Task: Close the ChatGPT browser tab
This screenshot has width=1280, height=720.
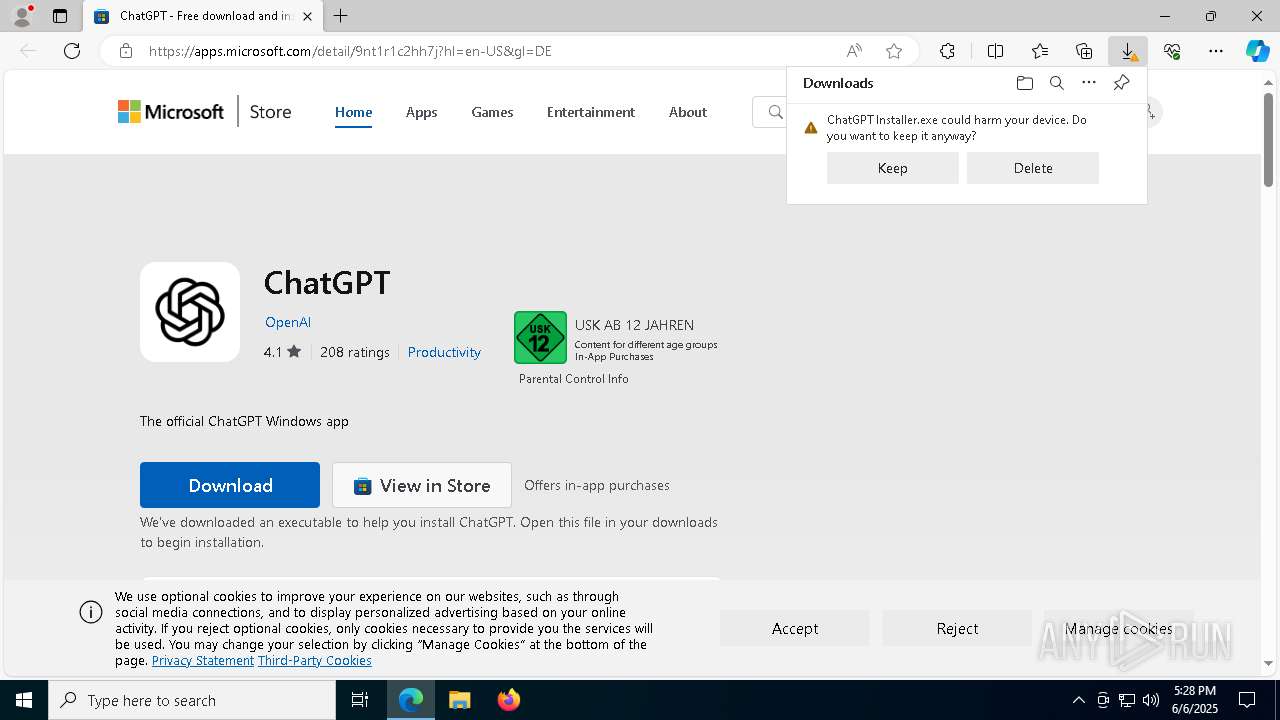Action: (x=308, y=16)
